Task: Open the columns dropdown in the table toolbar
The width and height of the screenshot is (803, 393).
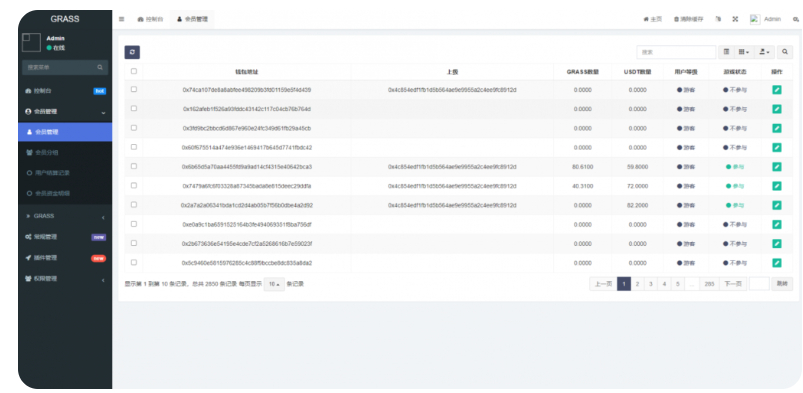Action: (x=744, y=52)
